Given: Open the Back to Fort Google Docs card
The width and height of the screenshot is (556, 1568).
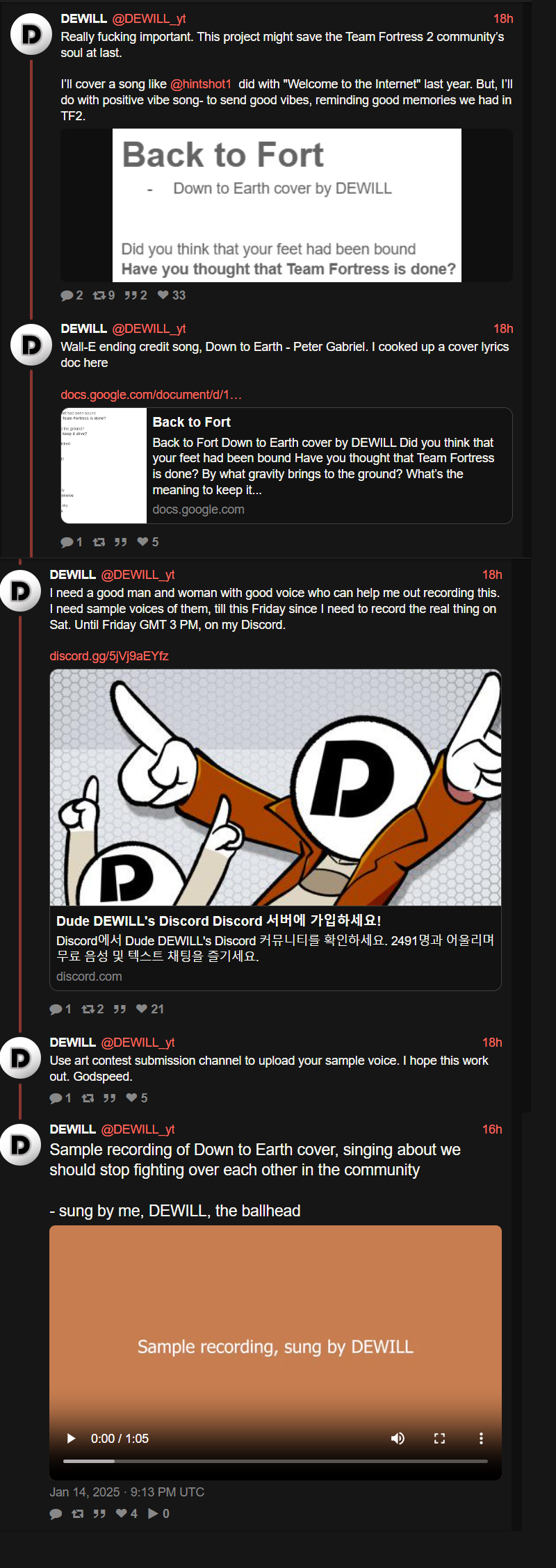Looking at the screenshot, I should tap(286, 466).
